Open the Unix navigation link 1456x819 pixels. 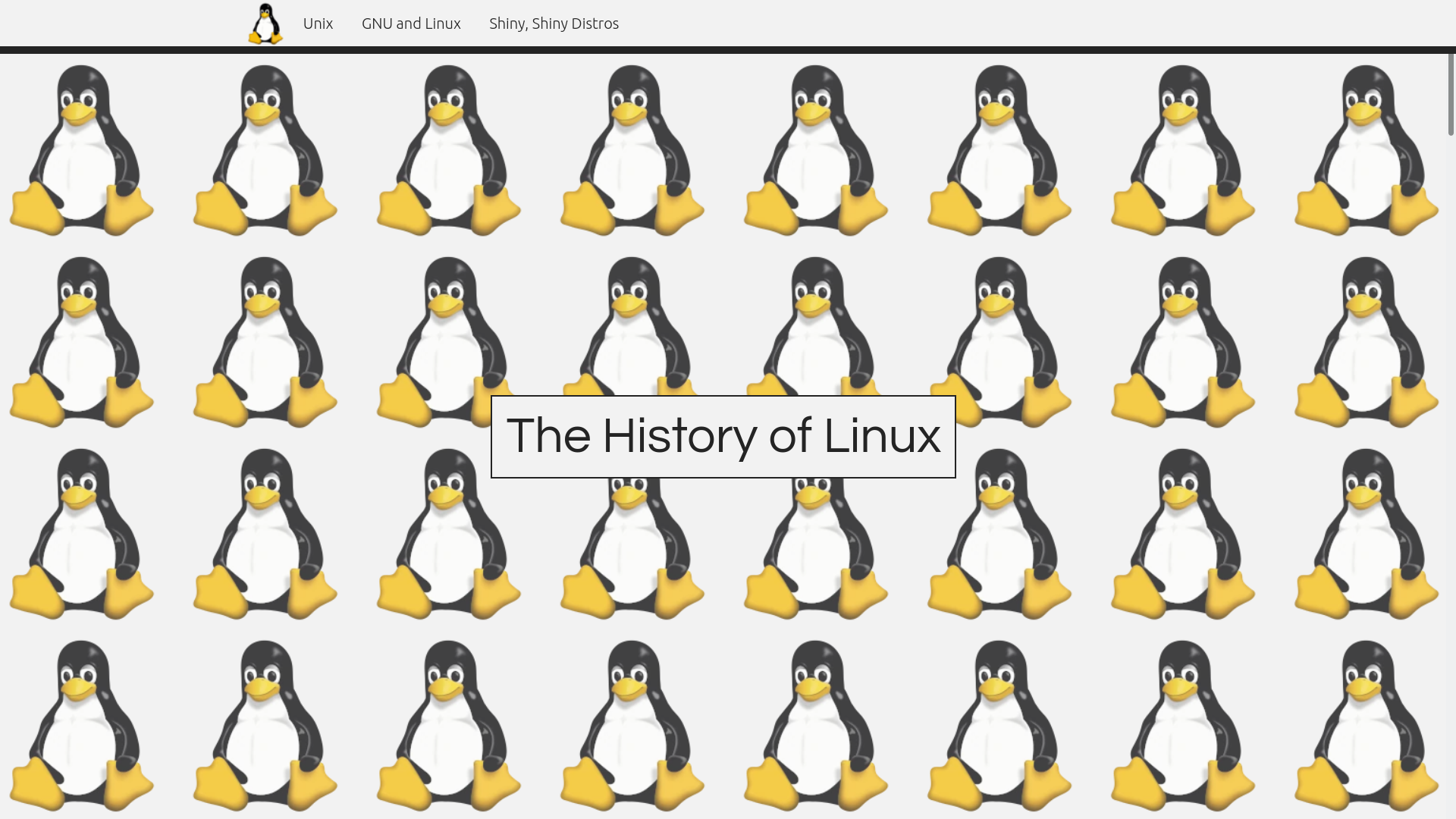[x=318, y=24]
